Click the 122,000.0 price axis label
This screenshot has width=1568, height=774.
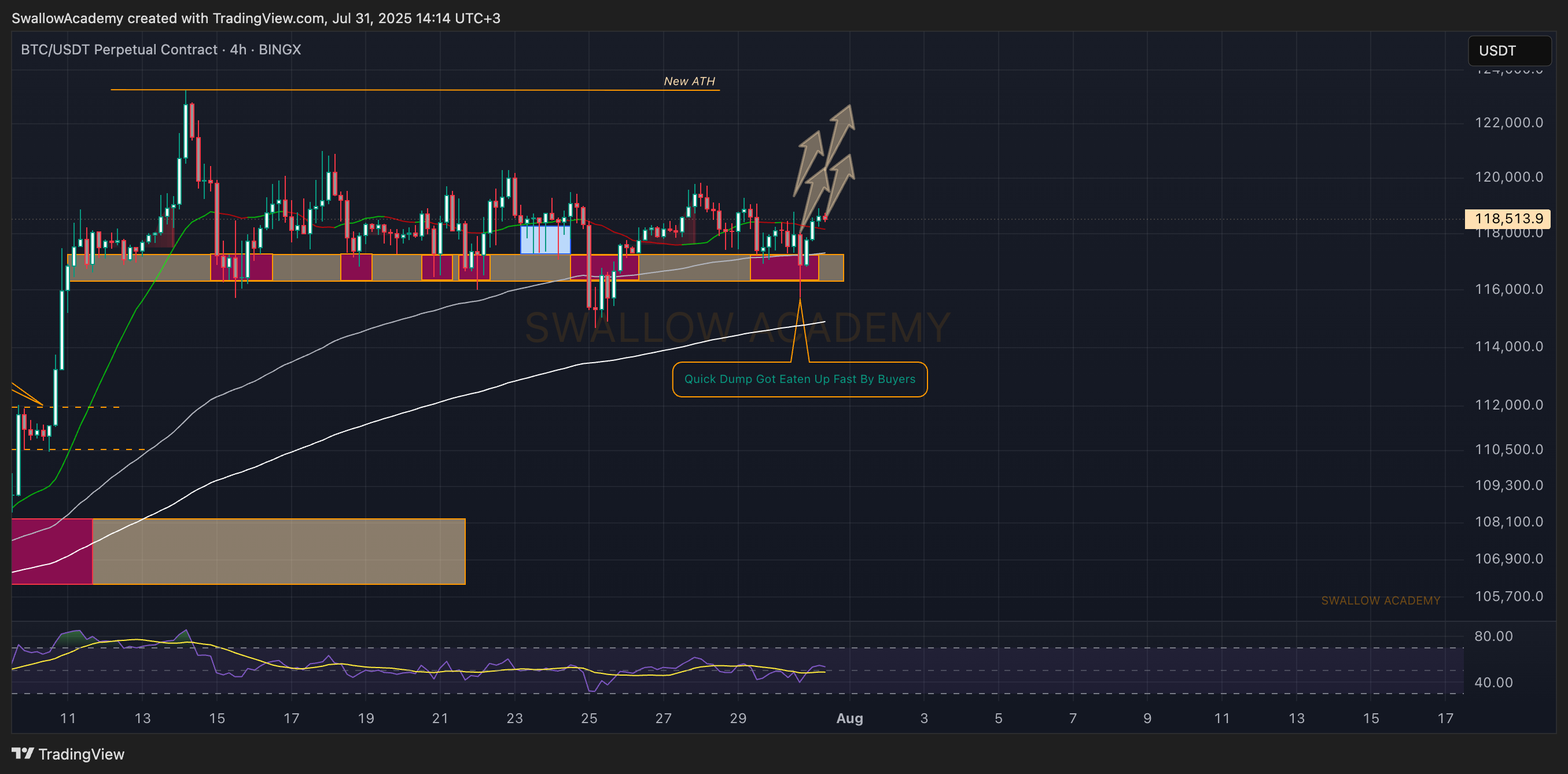coord(1508,123)
